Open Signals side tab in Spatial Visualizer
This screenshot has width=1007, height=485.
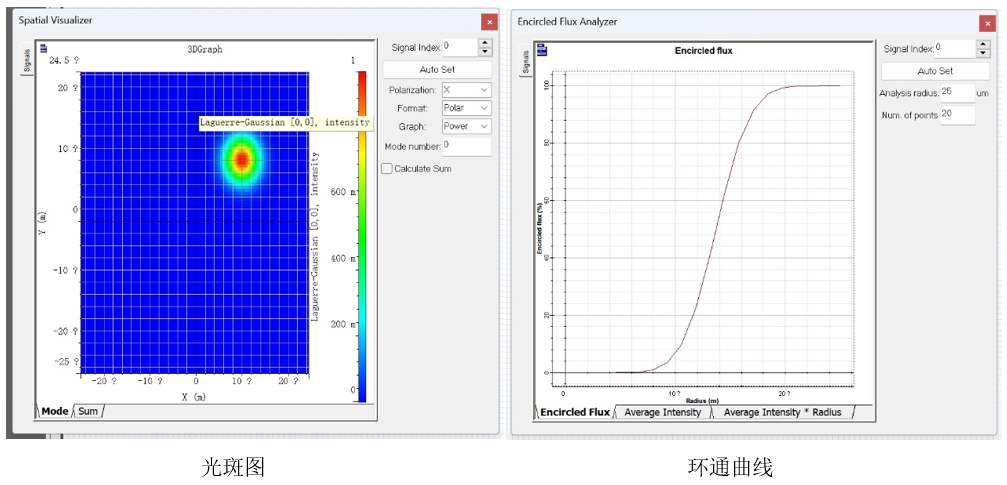26,61
